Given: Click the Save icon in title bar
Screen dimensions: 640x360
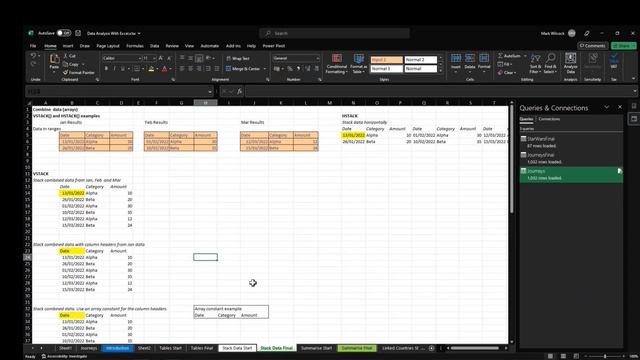Looking at the screenshot, I should tap(78, 33).
